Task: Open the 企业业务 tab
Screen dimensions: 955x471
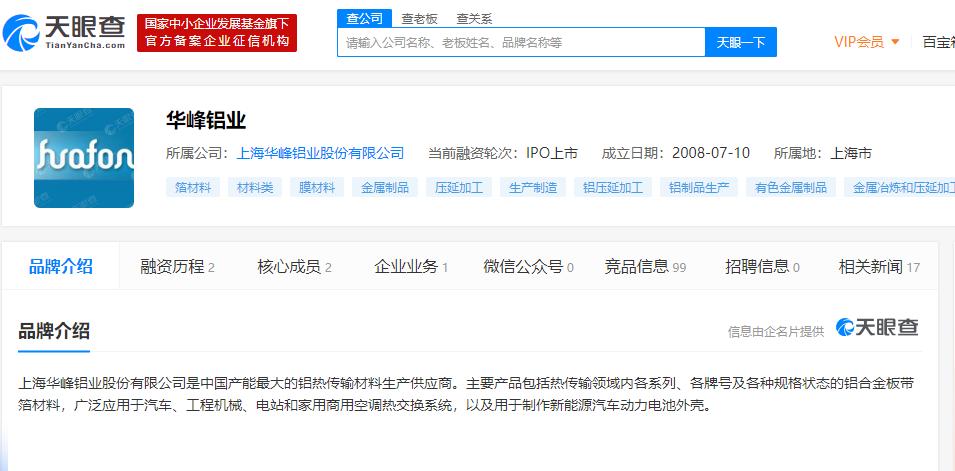Action: click(410, 267)
